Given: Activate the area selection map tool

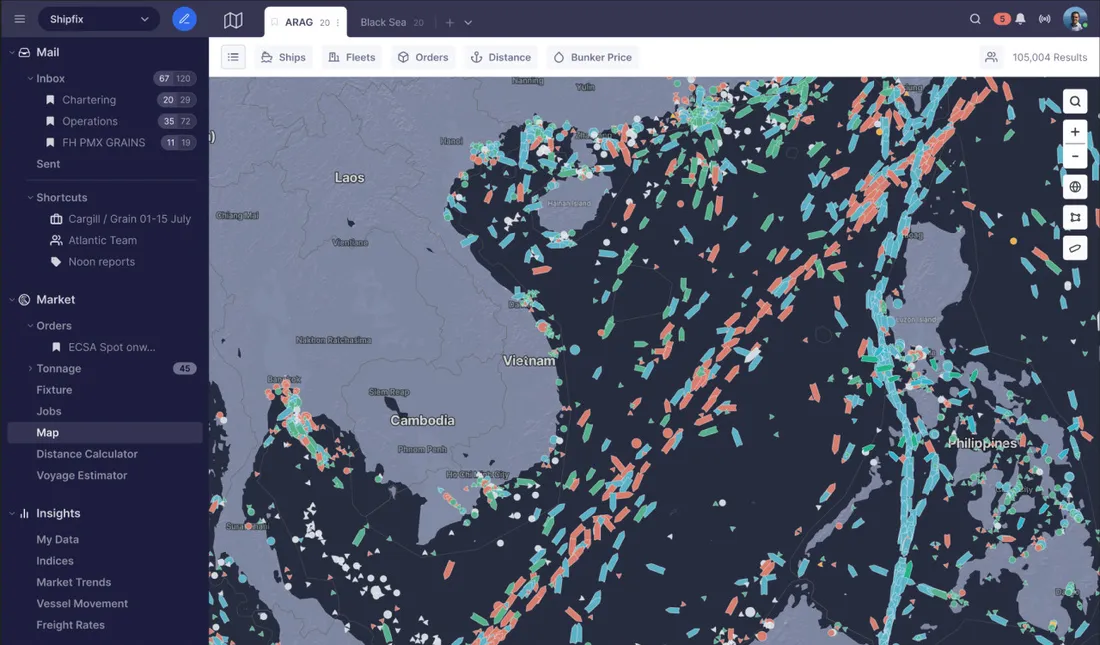Looking at the screenshot, I should pos(1075,218).
